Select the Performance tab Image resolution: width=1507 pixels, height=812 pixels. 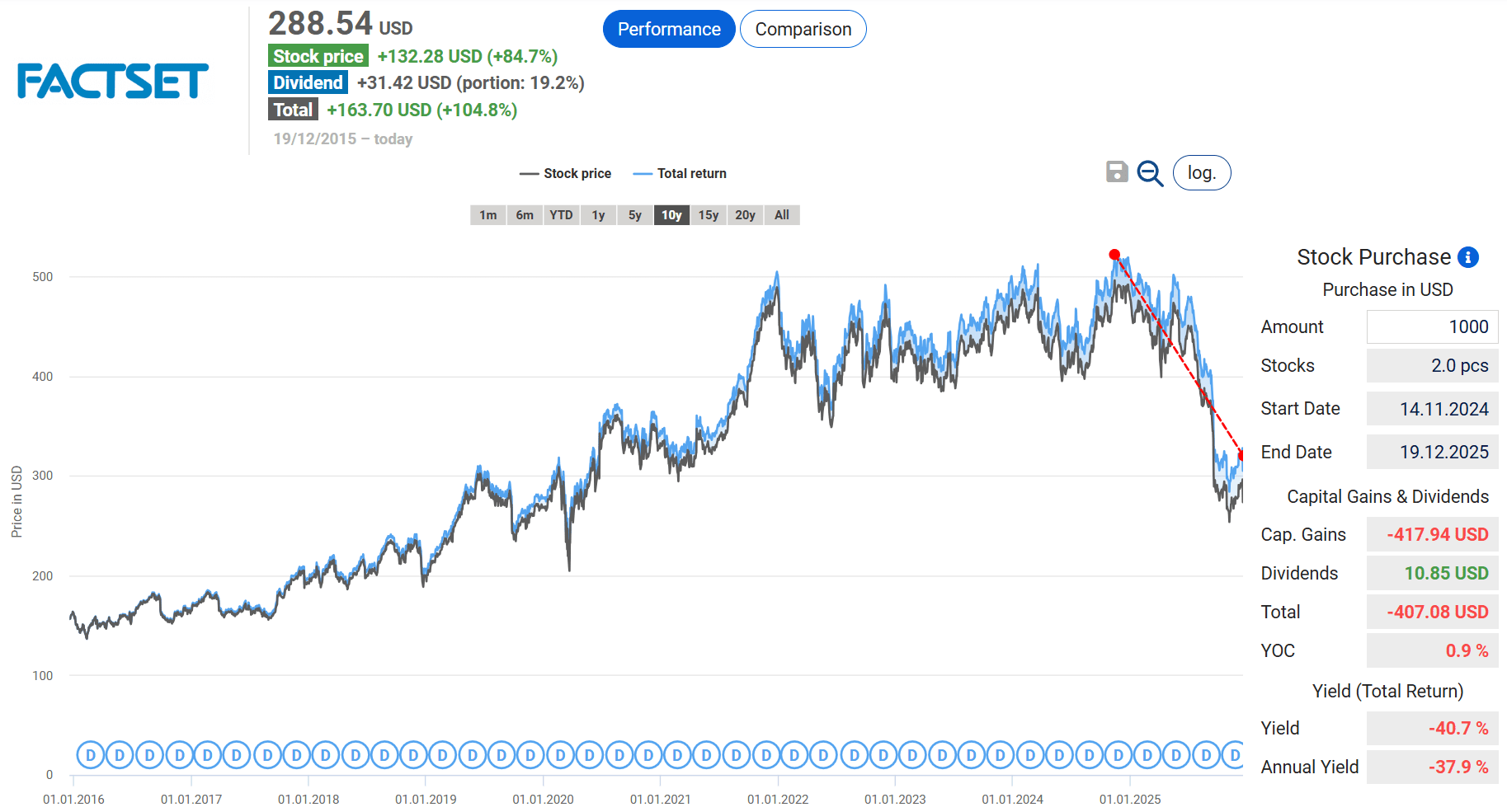(x=668, y=28)
